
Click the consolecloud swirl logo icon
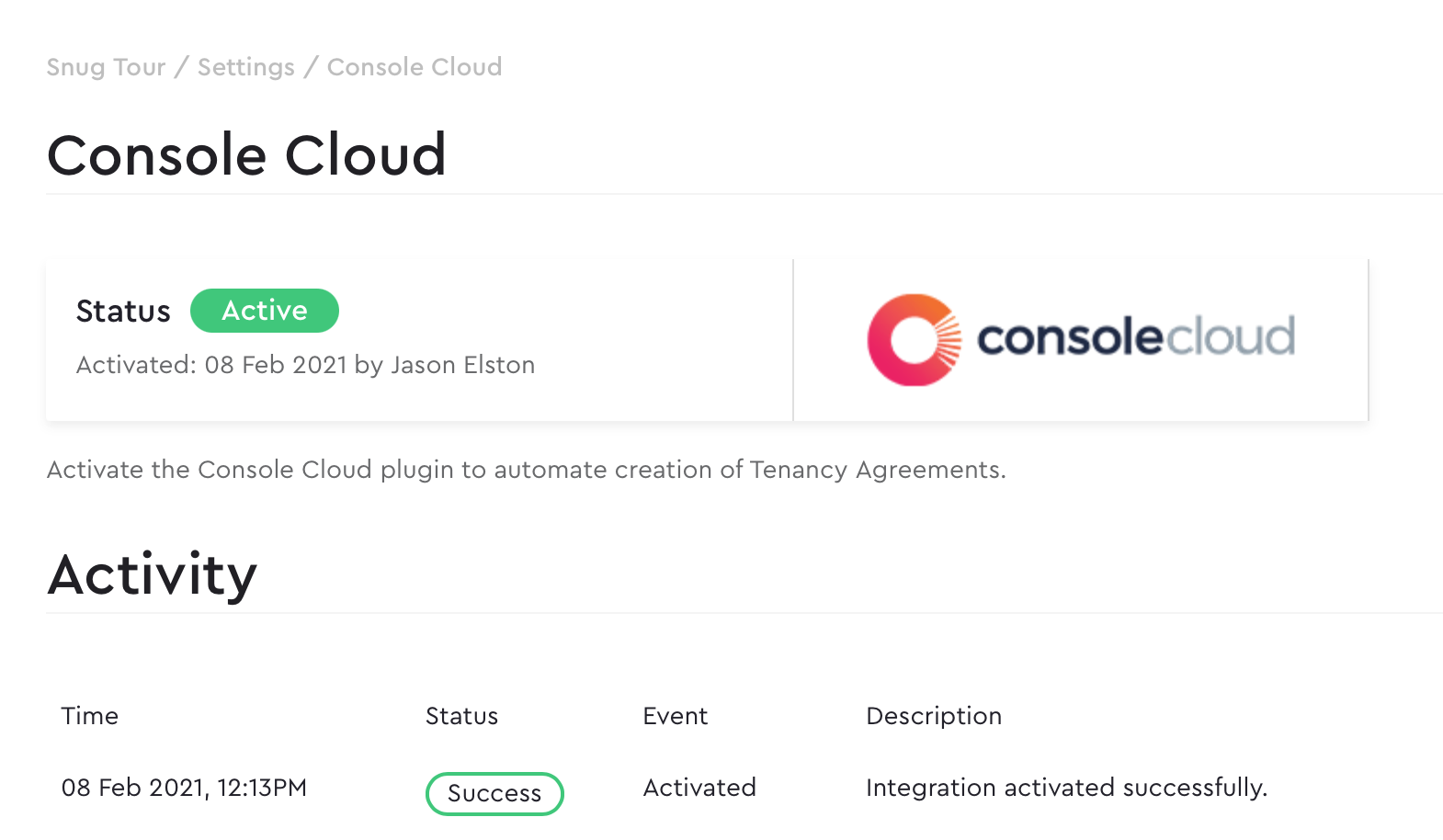coord(914,340)
